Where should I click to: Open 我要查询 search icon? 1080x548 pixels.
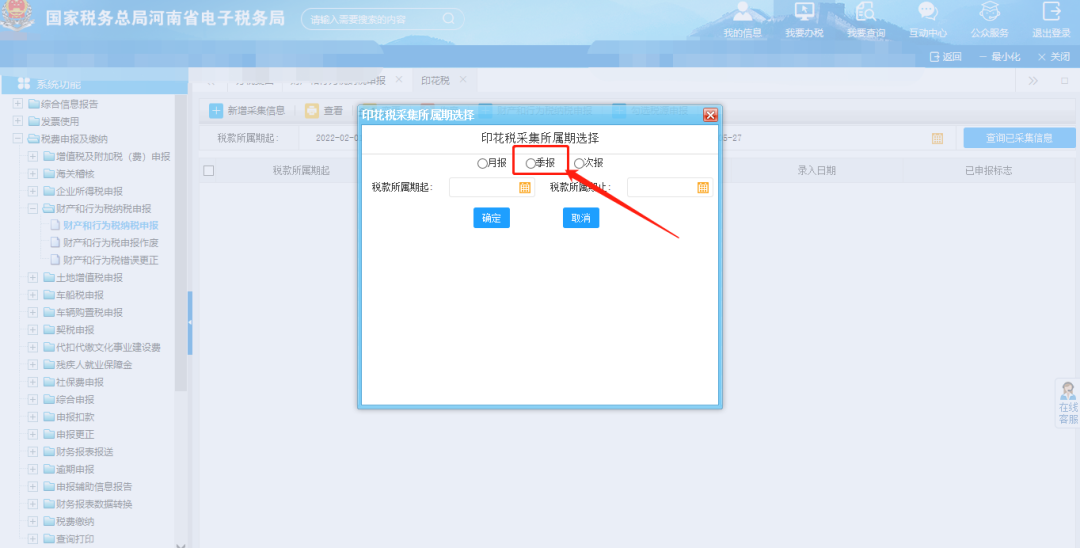pyautogui.click(x=866, y=13)
